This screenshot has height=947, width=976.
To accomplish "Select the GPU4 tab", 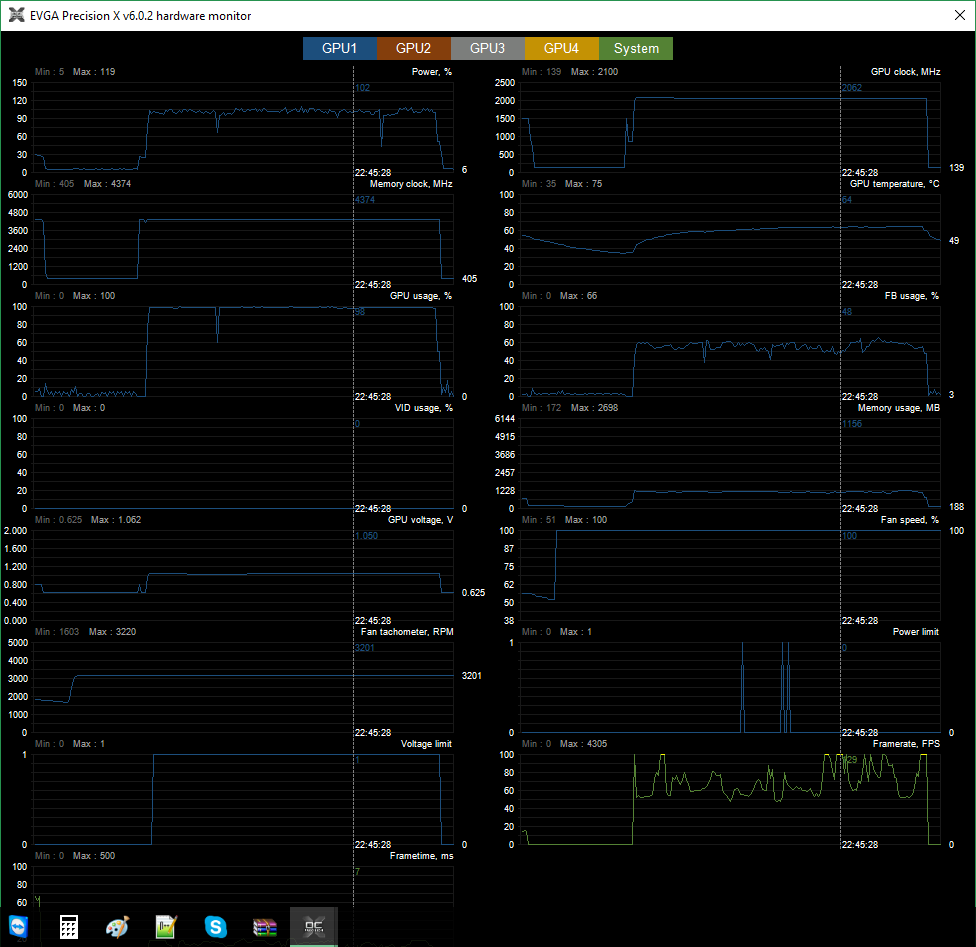I will (x=561, y=49).
